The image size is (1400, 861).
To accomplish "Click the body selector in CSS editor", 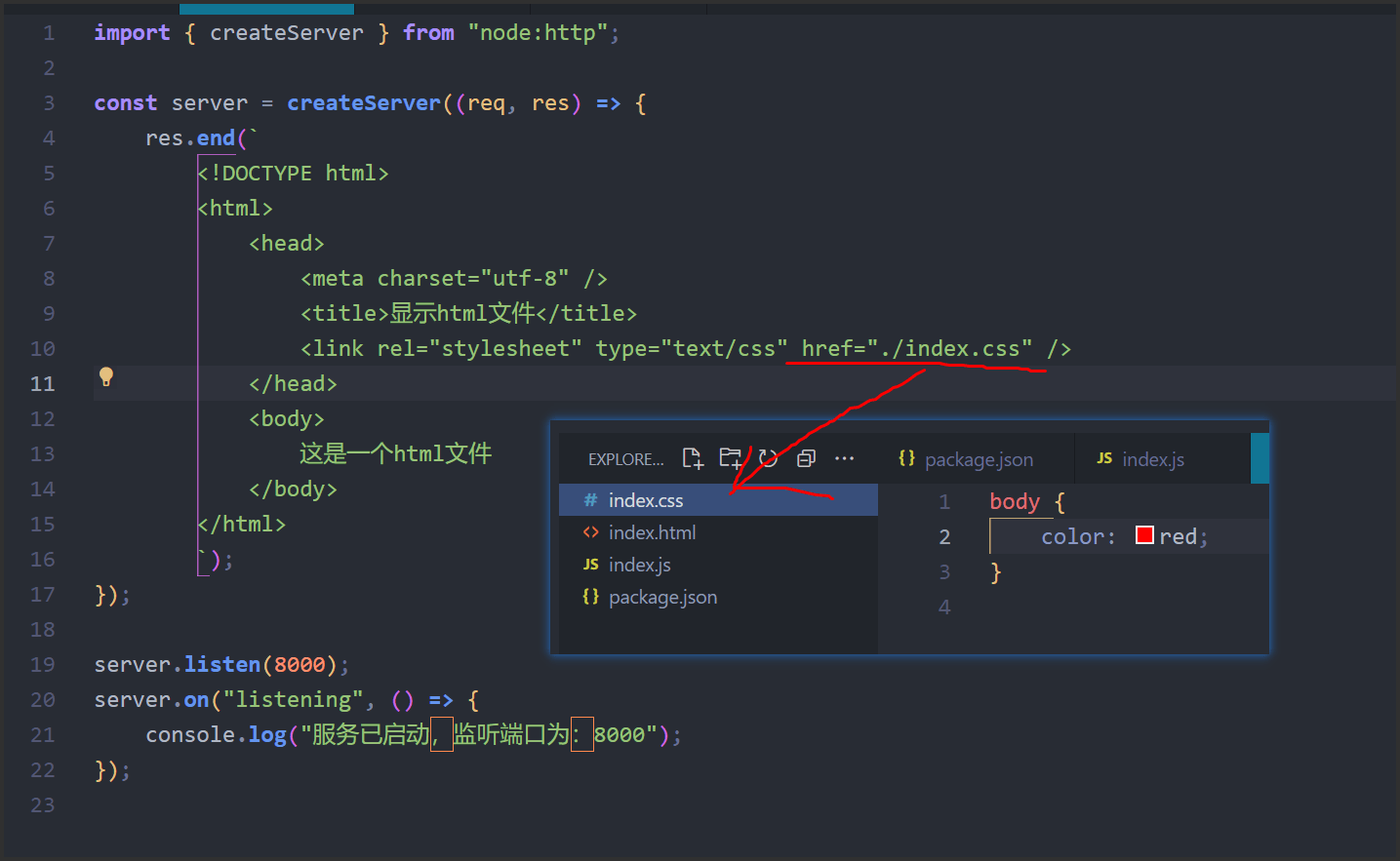I will tap(1015, 501).
